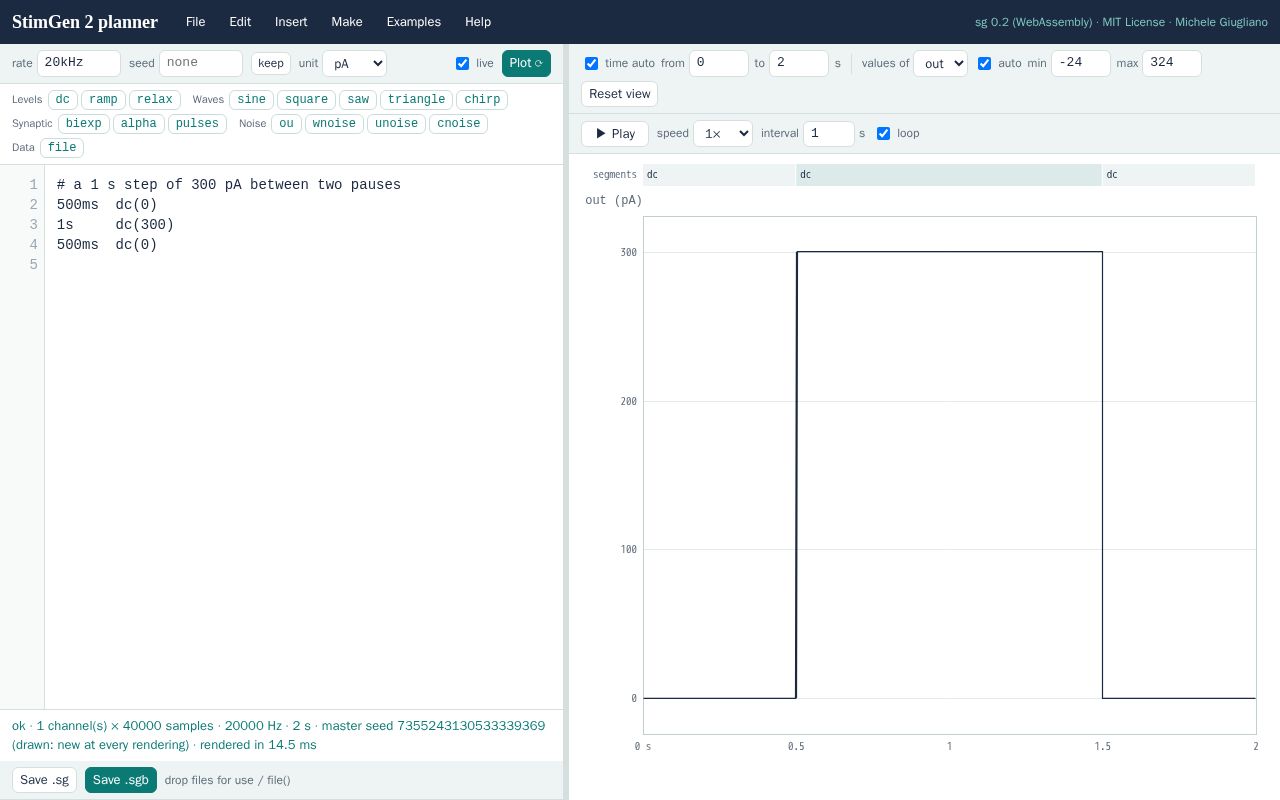Insert the ramp level chip
This screenshot has height=800, width=1280.
tap(103, 99)
